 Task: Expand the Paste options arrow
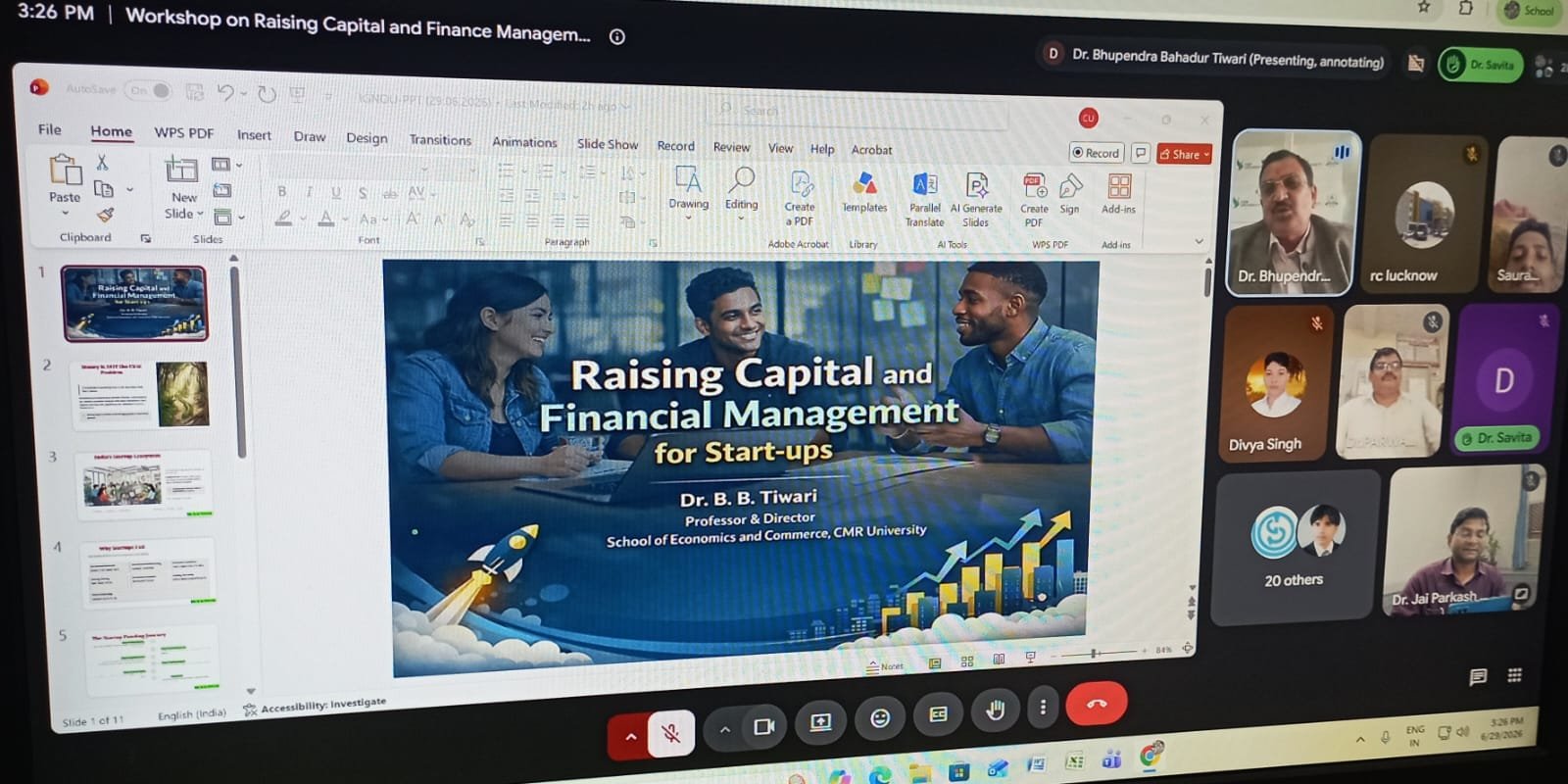tap(66, 213)
